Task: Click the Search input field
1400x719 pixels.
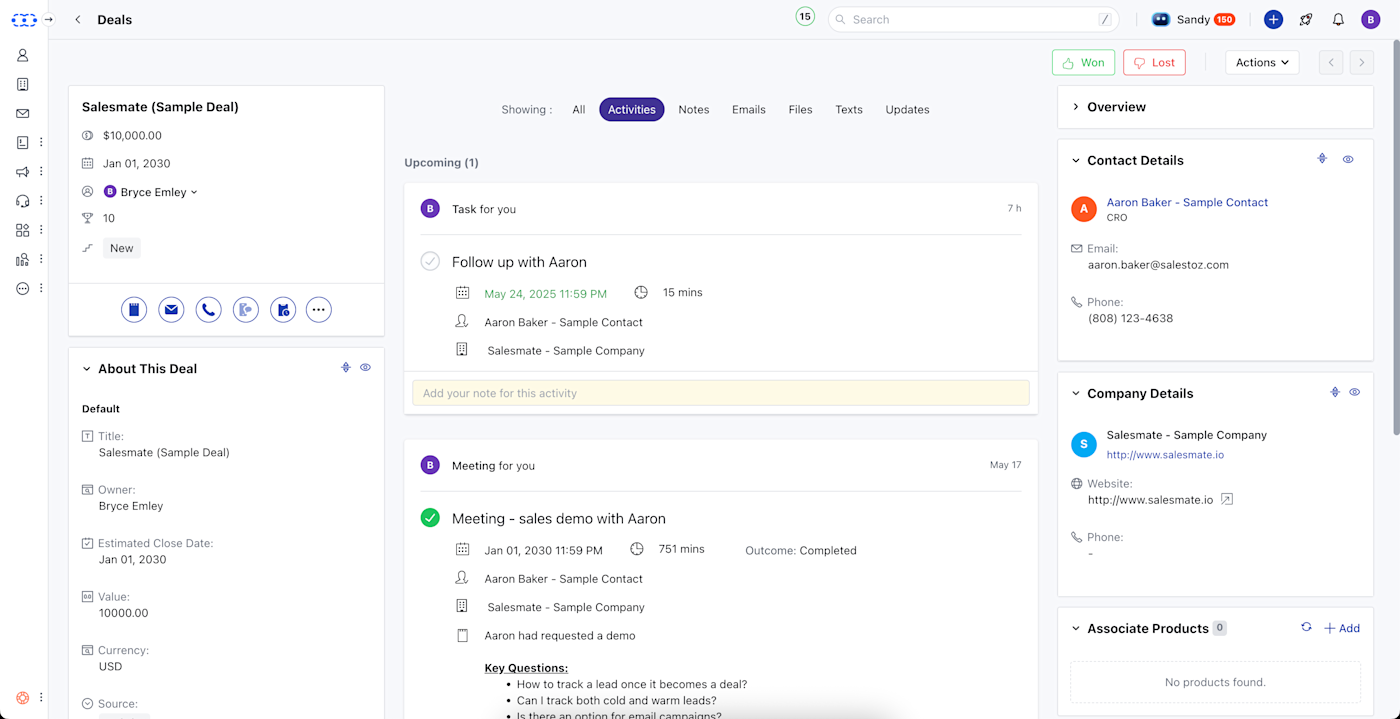Action: click(x=972, y=20)
